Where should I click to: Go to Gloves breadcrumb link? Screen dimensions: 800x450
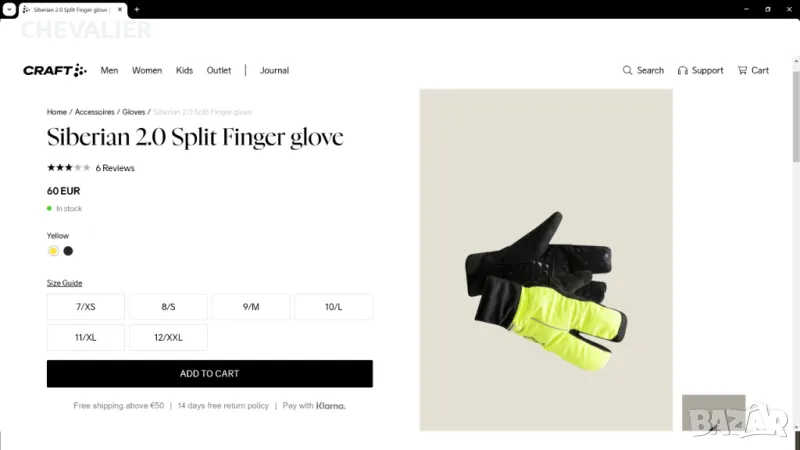(133, 112)
